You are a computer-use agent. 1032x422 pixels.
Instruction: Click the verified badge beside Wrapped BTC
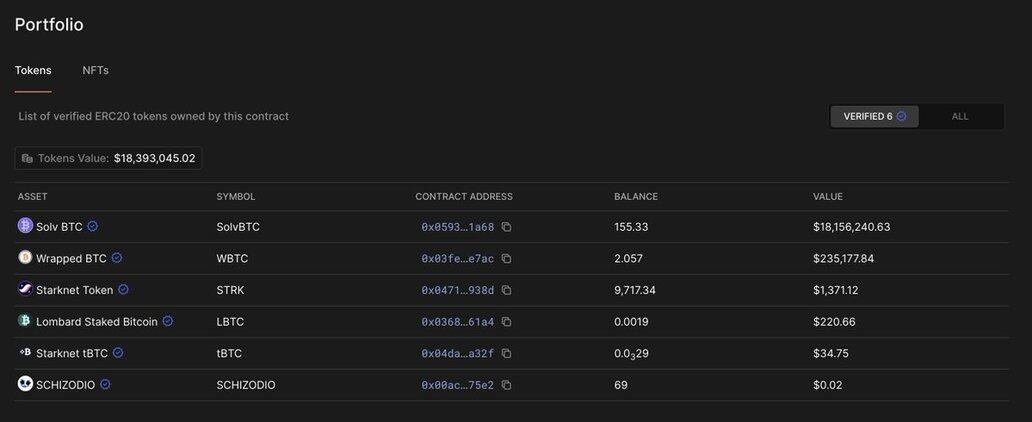coord(117,258)
